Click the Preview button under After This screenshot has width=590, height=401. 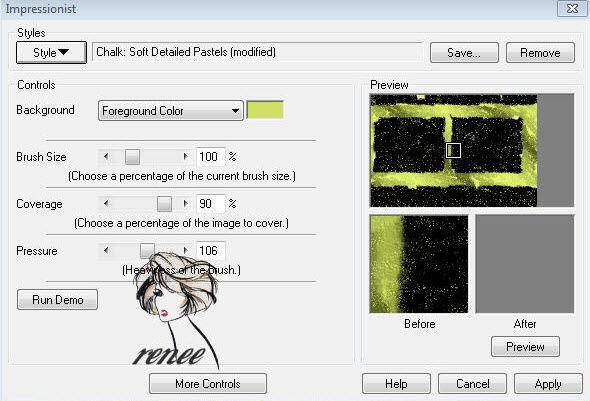tap(525, 347)
